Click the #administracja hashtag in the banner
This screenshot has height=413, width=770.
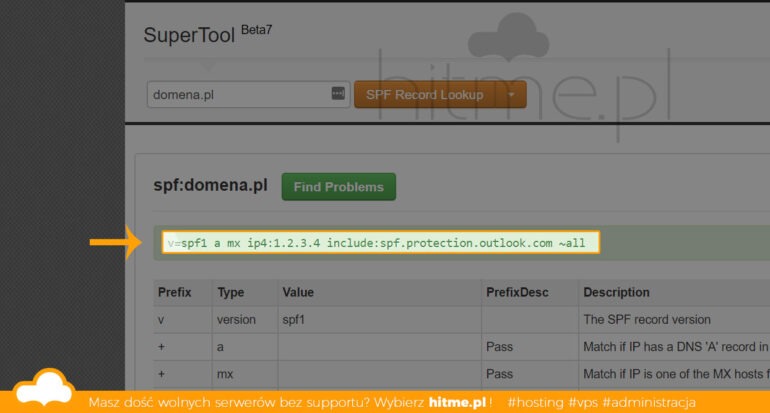[649, 403]
